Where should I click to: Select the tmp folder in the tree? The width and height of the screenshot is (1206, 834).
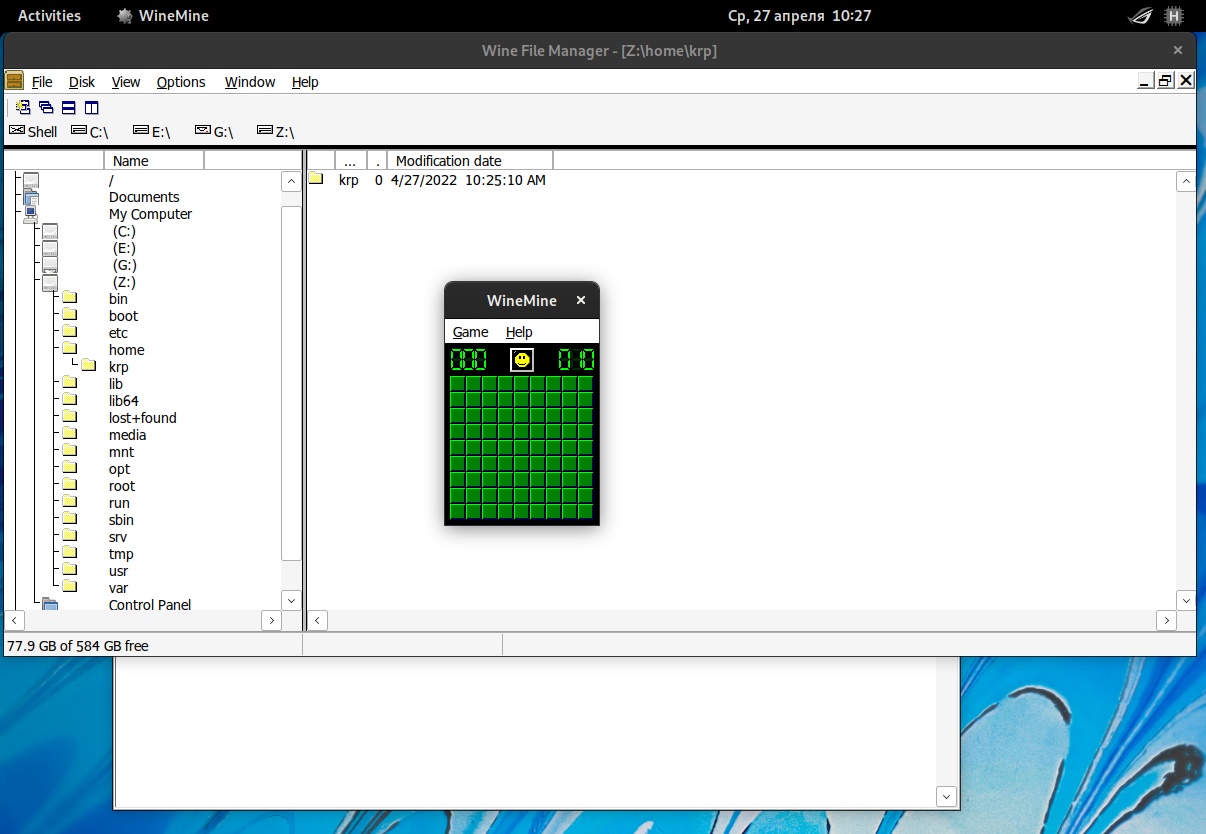pos(121,553)
